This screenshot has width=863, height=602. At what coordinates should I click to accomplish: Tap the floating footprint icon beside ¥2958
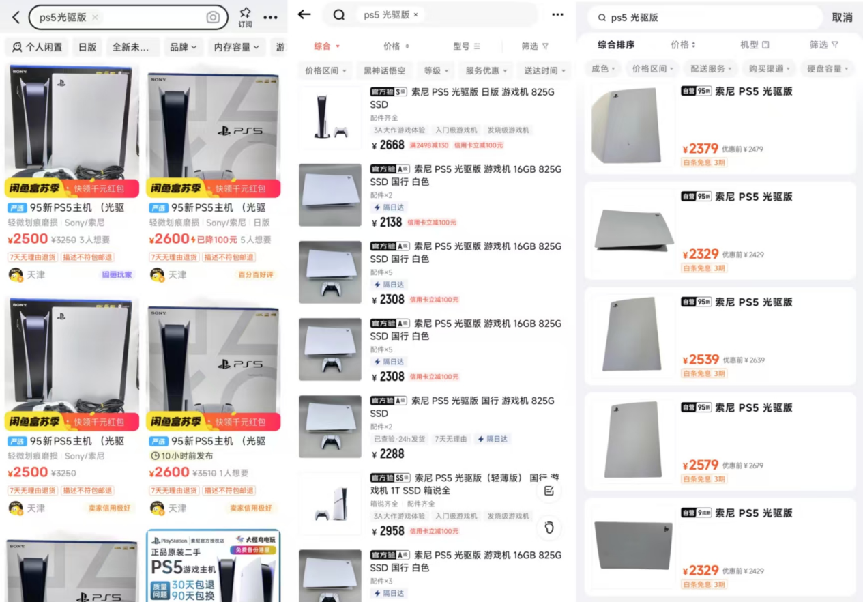point(549,528)
